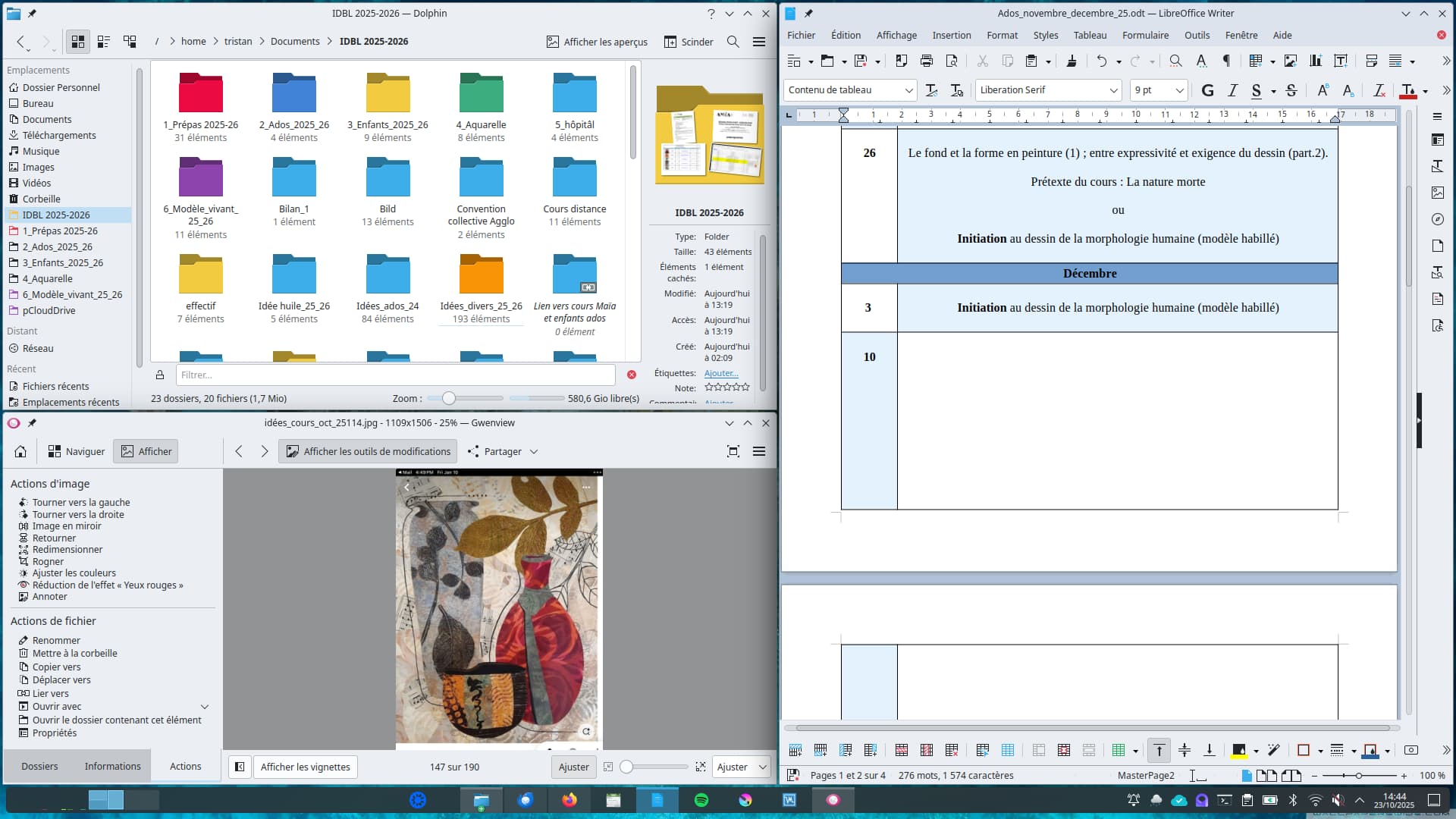Image resolution: width=1456 pixels, height=819 pixels.
Task: Toggle Afficher les outils de modifications
Action: [x=369, y=452]
